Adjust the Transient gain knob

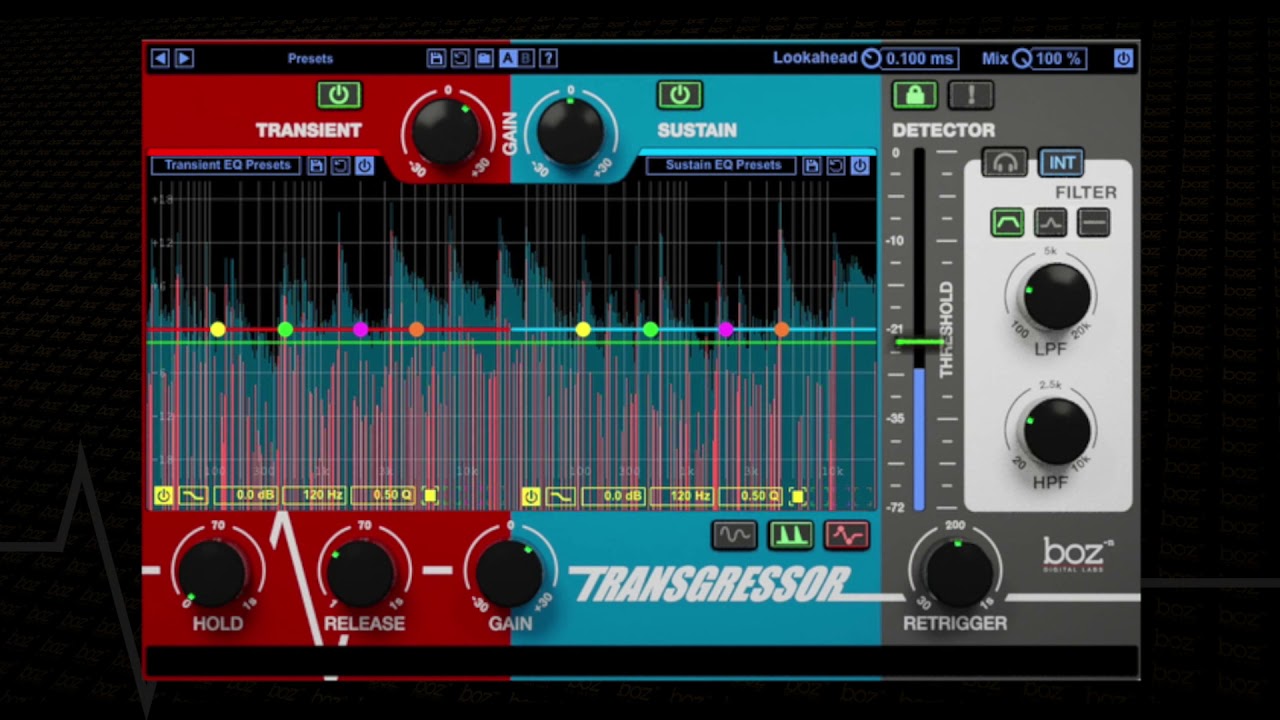coord(446,133)
